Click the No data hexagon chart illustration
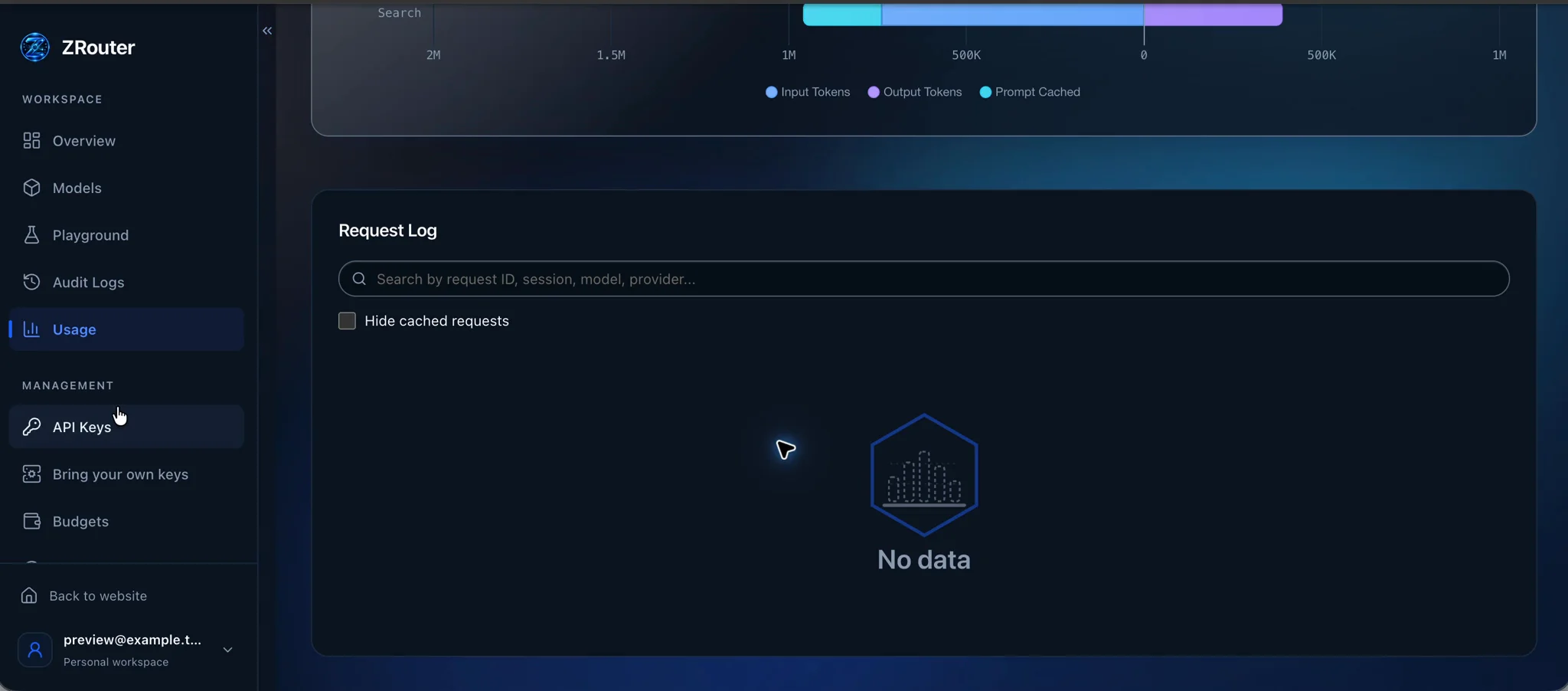Image resolution: width=1568 pixels, height=691 pixels. tap(924, 475)
